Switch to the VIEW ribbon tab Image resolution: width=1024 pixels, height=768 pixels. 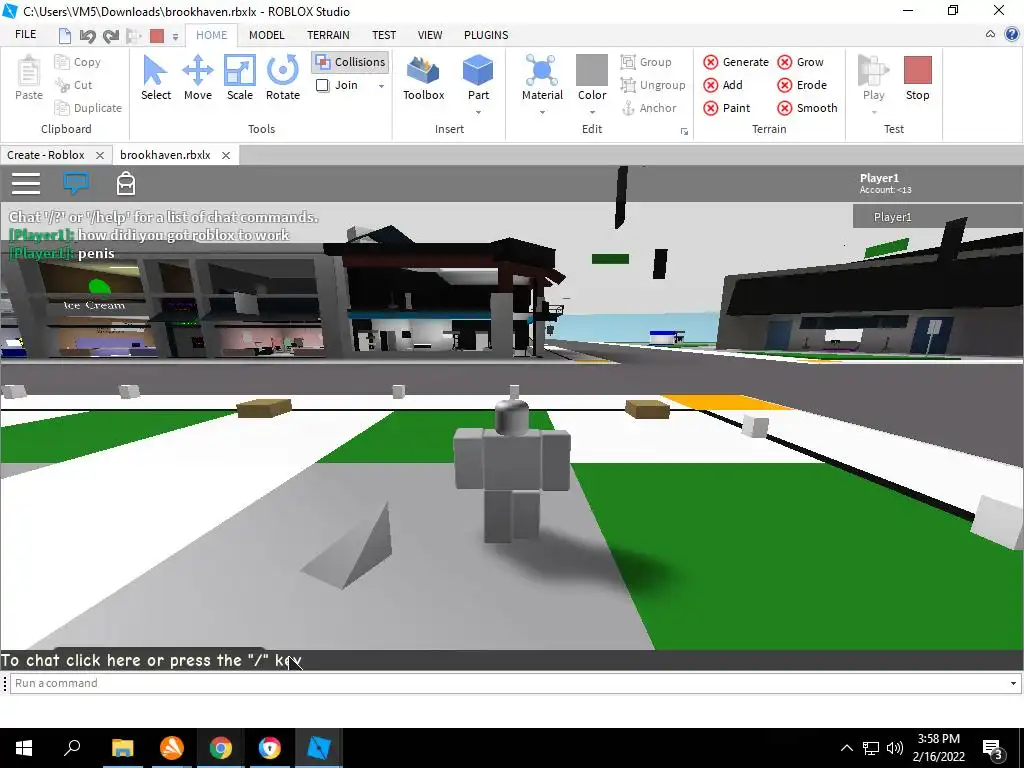(x=430, y=35)
